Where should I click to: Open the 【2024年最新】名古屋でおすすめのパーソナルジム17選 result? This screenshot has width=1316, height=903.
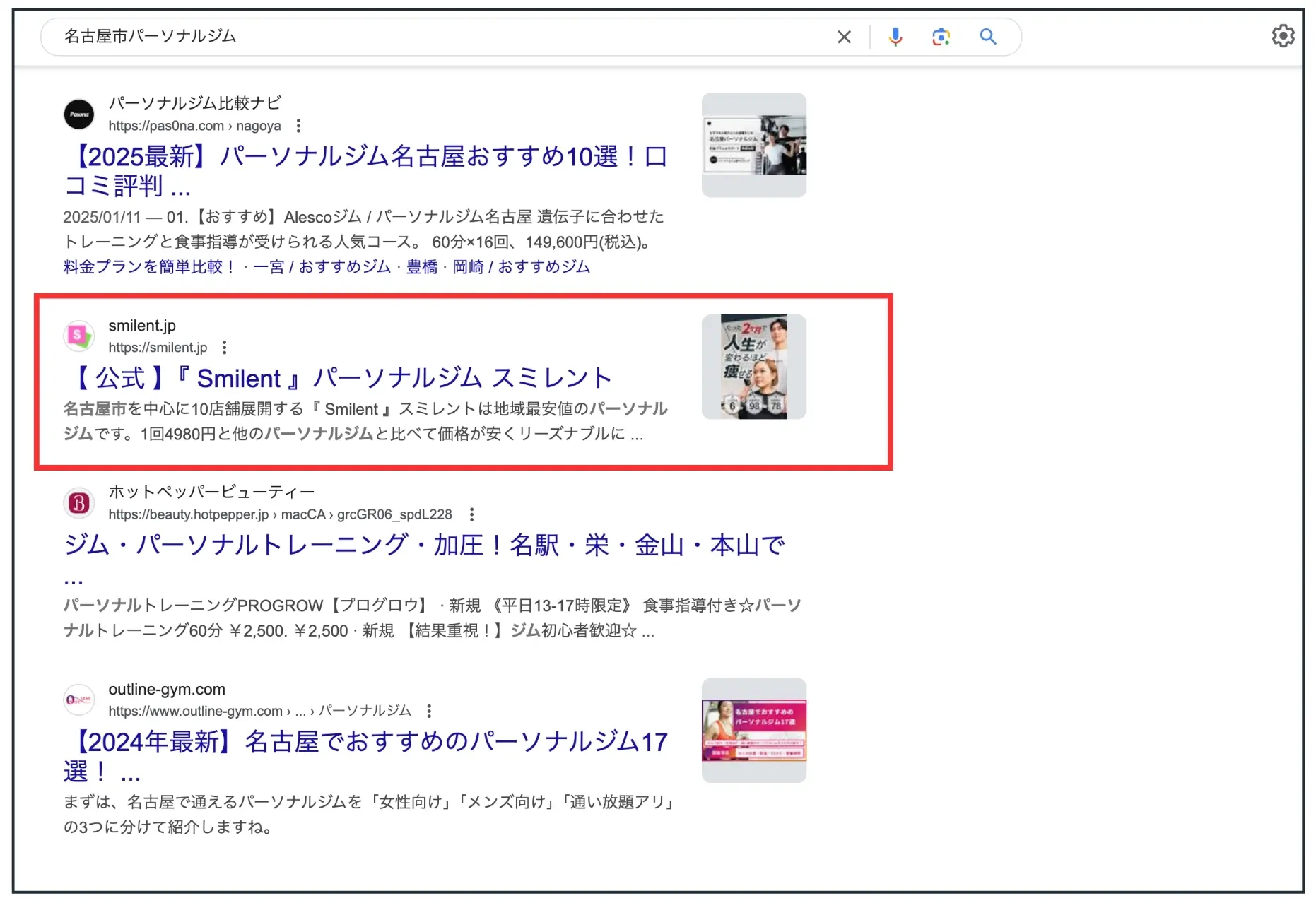point(365,756)
